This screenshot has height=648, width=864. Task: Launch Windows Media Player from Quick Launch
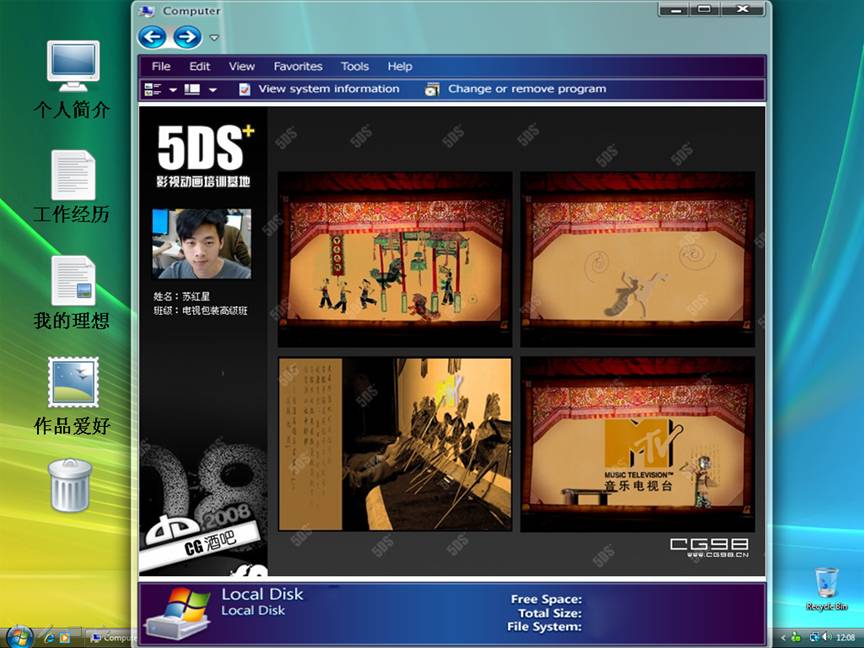pos(64,638)
